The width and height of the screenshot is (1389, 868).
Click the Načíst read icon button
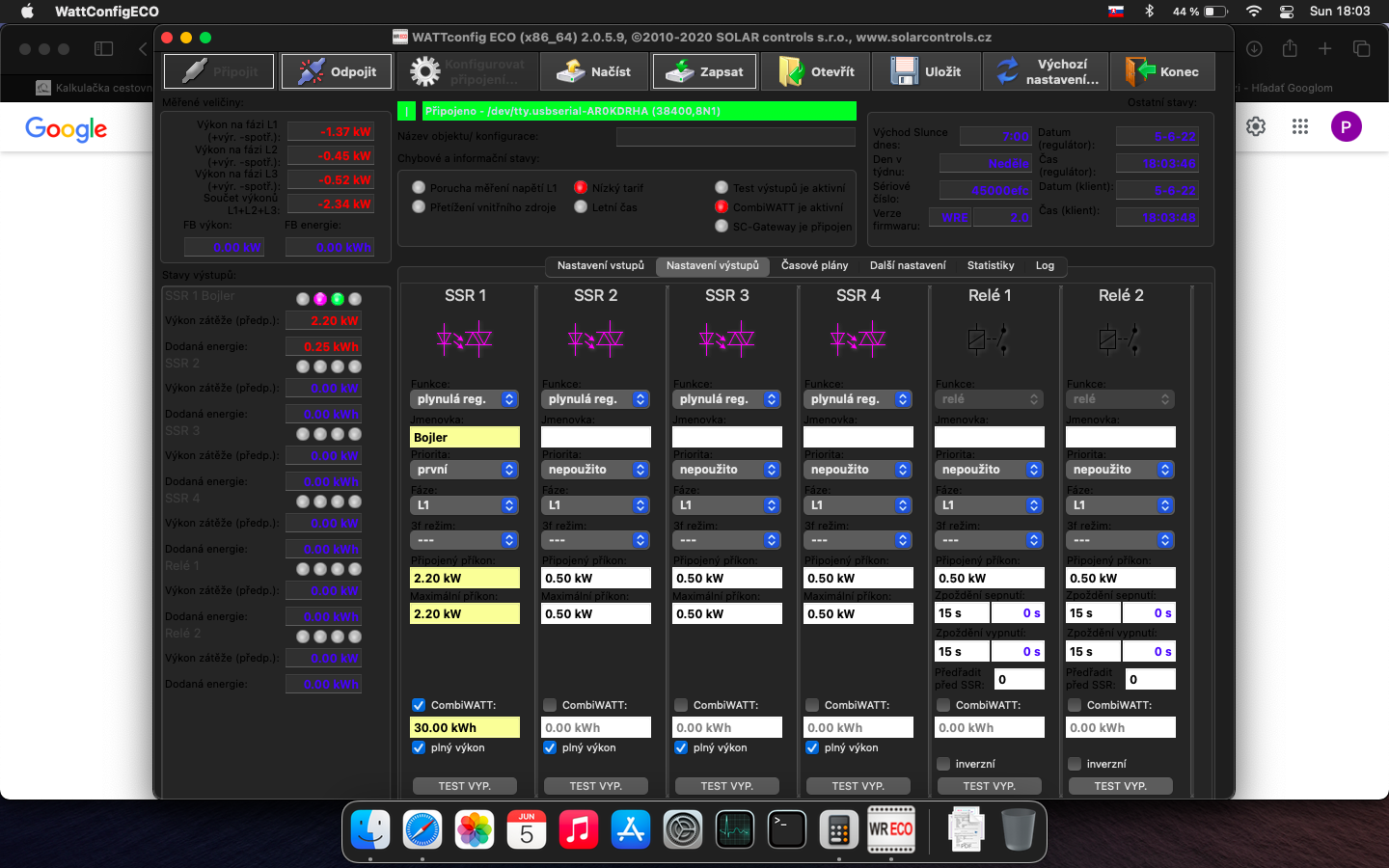(x=571, y=71)
